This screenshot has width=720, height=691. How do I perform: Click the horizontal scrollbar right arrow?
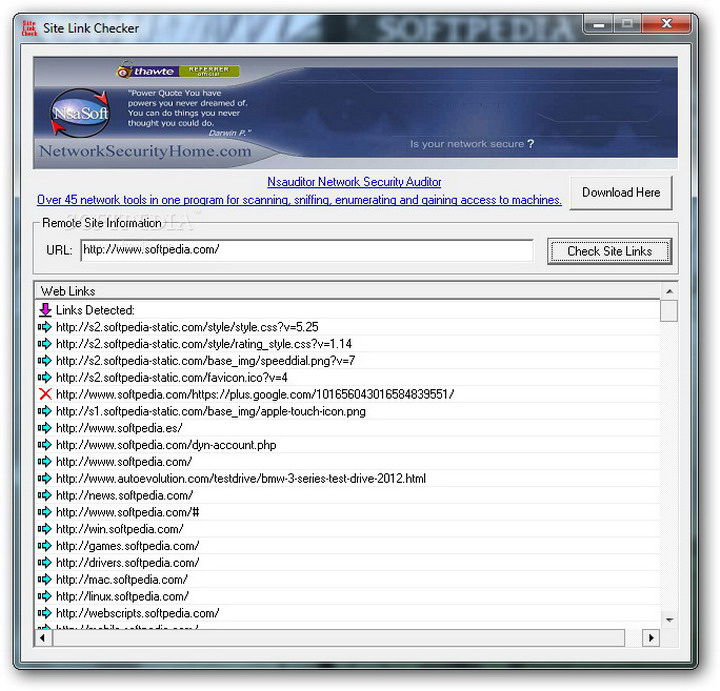point(651,637)
